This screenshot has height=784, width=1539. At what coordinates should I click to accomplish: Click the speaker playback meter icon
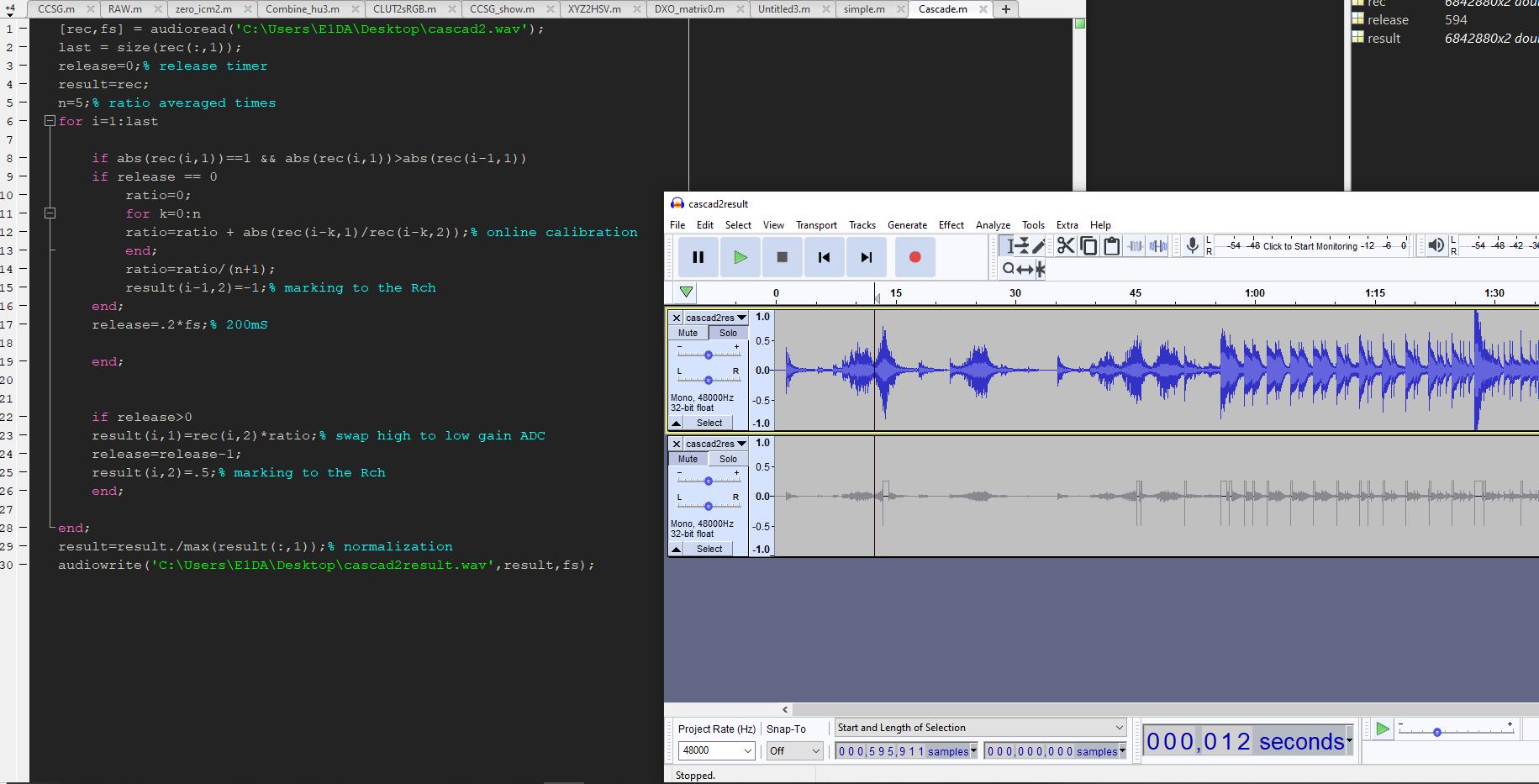pyautogui.click(x=1436, y=245)
